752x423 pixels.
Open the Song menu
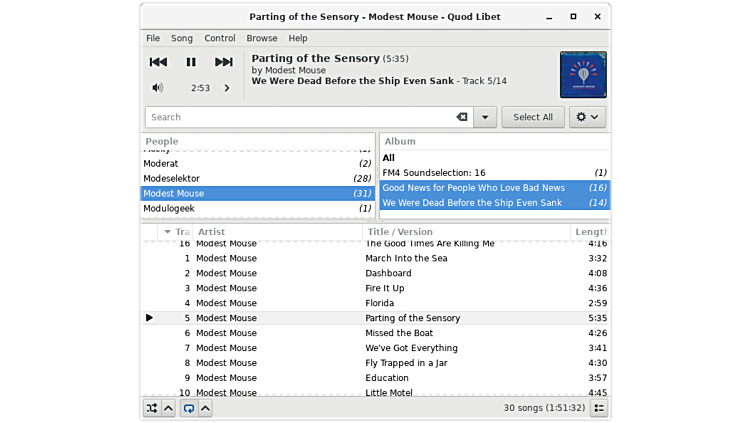[182, 38]
